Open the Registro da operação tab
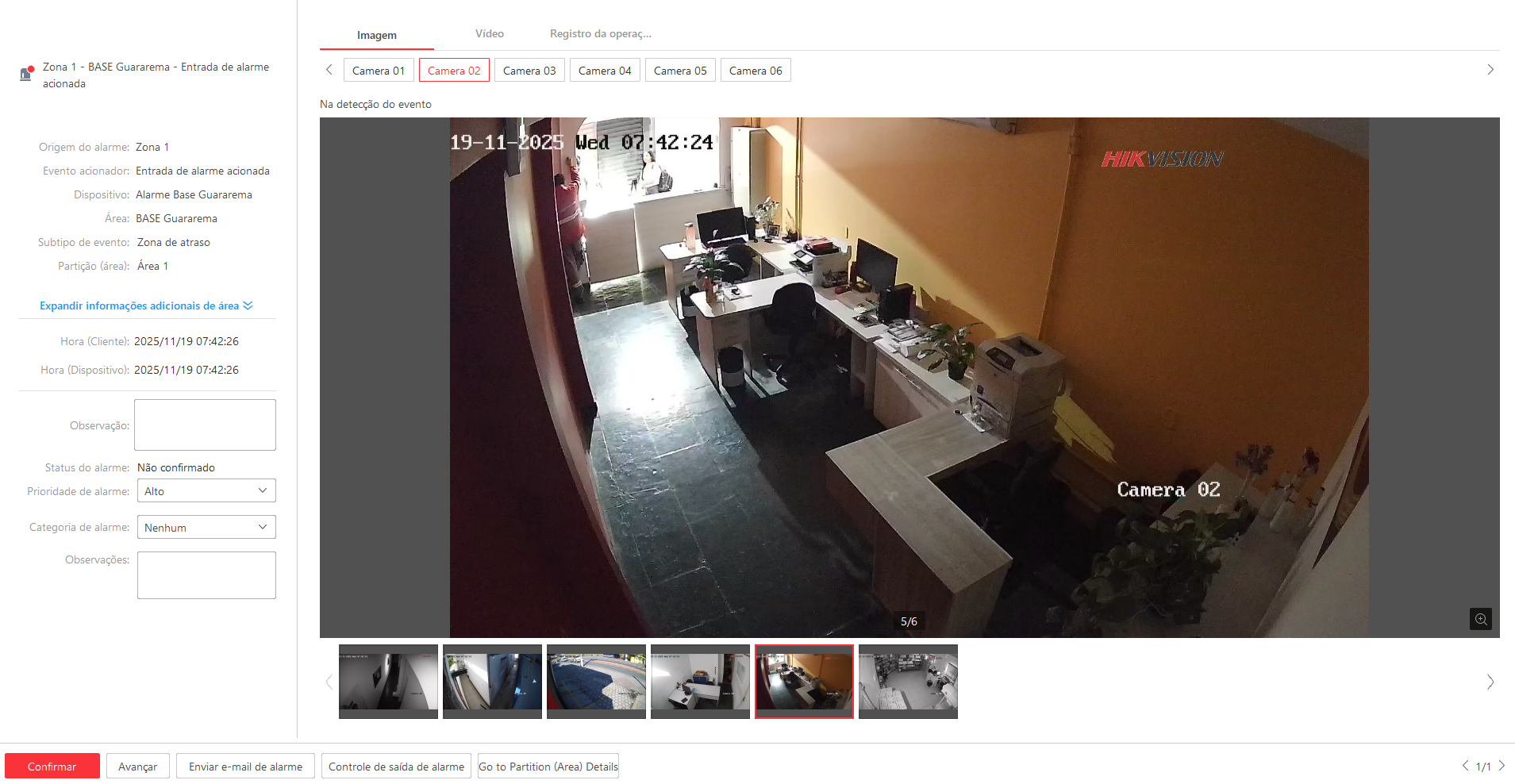Screen dimensions: 1515x784 600,34
